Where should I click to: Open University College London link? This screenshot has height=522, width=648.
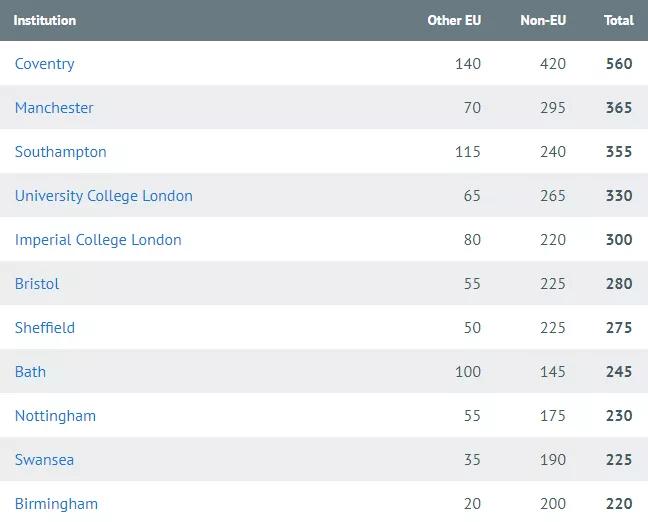coord(103,196)
